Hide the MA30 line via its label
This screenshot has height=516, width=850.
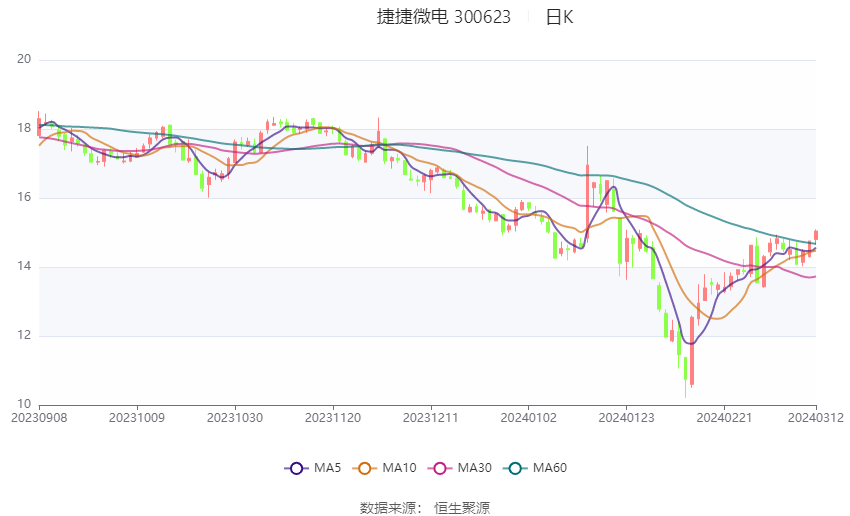[474, 468]
